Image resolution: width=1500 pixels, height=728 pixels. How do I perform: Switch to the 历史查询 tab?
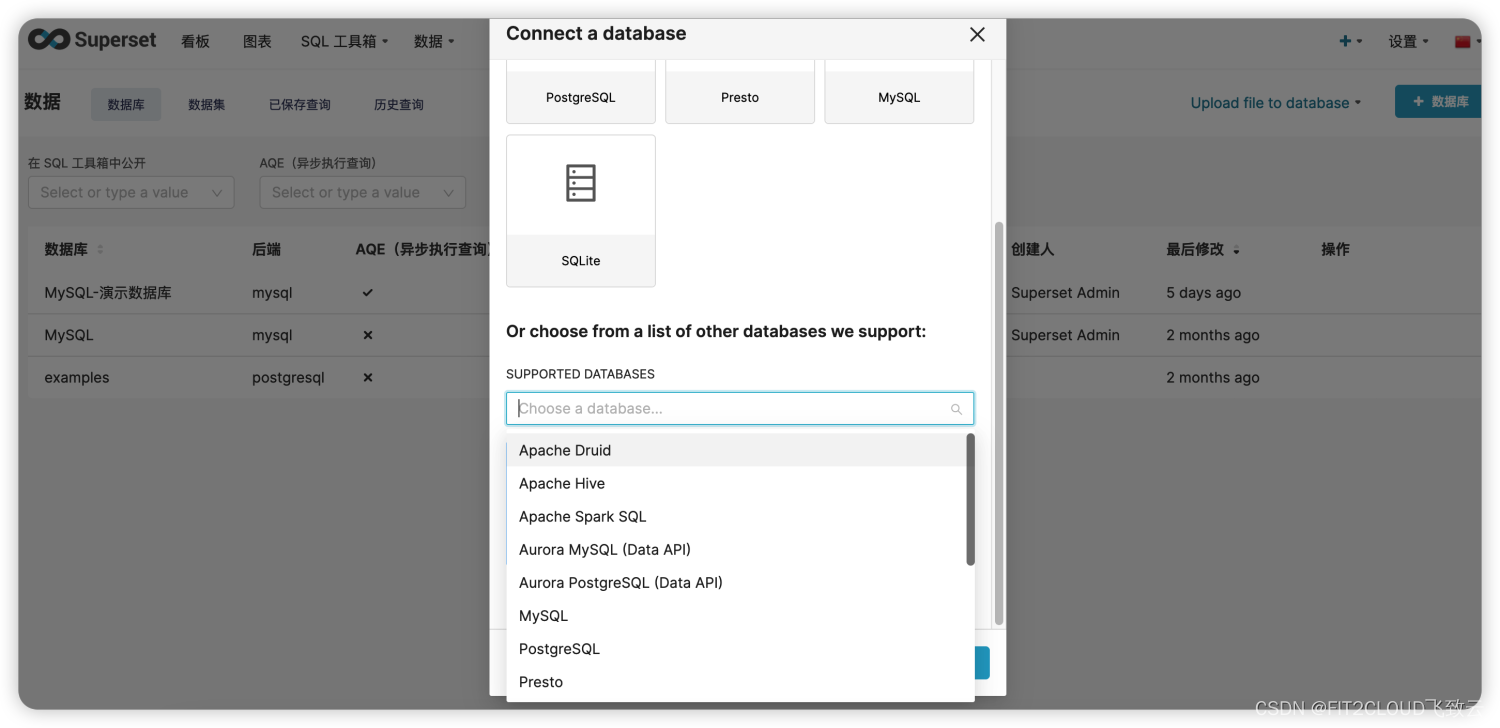[399, 104]
